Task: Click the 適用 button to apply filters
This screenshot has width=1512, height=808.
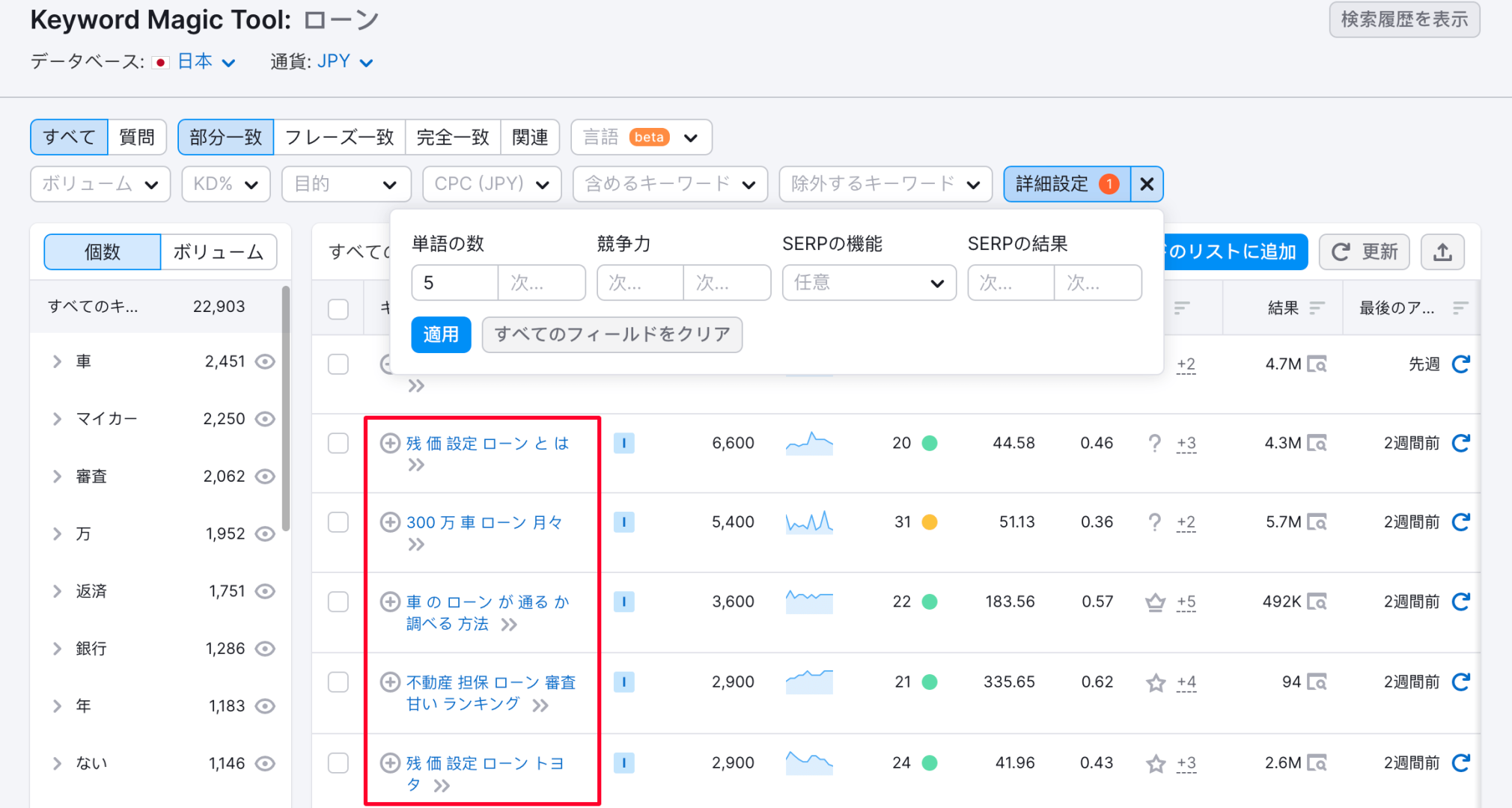Action: point(440,334)
